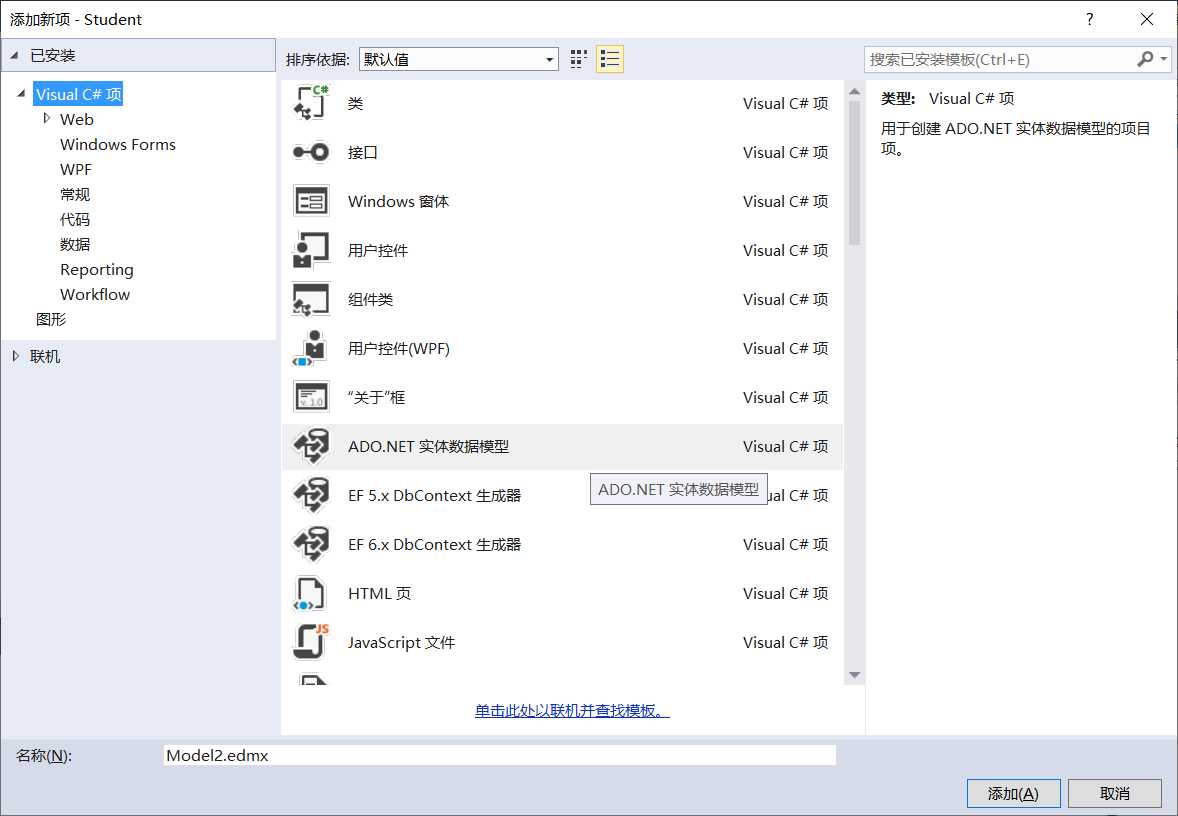Select the "关于"框 template icon
Viewport: 1178px width, 816px height.
point(311,397)
